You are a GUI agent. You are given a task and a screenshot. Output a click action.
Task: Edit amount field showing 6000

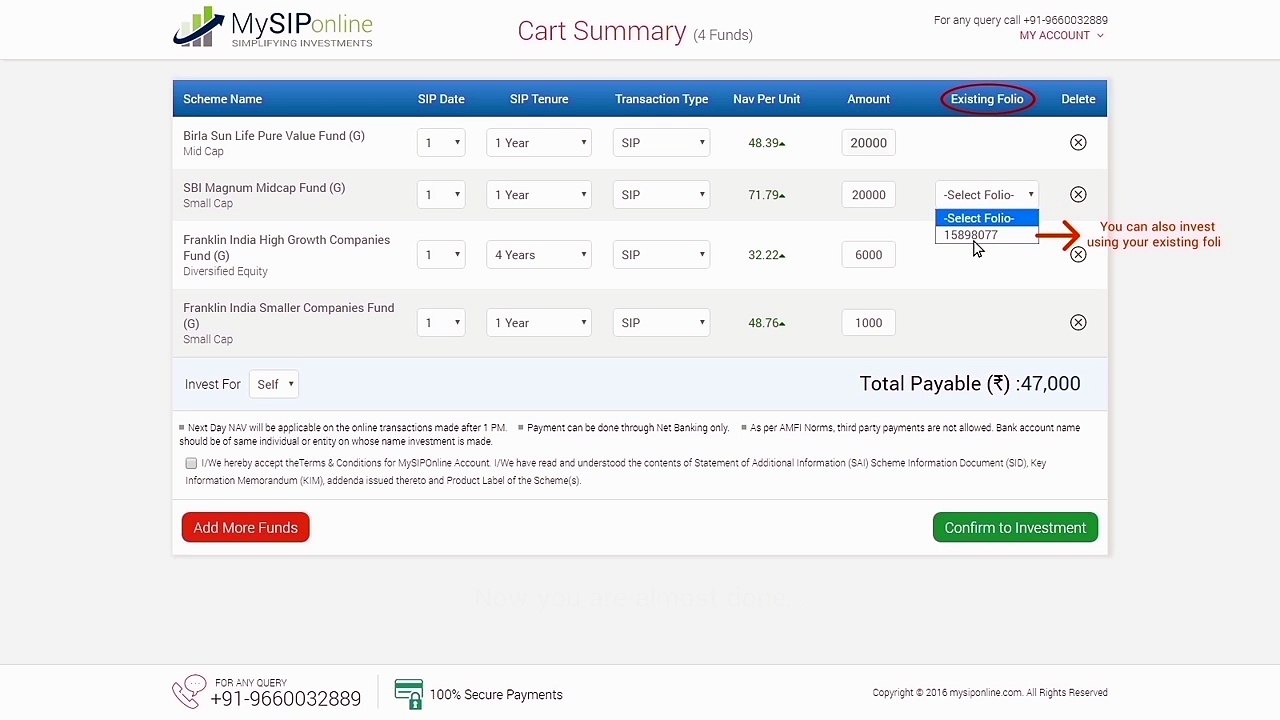tap(868, 255)
